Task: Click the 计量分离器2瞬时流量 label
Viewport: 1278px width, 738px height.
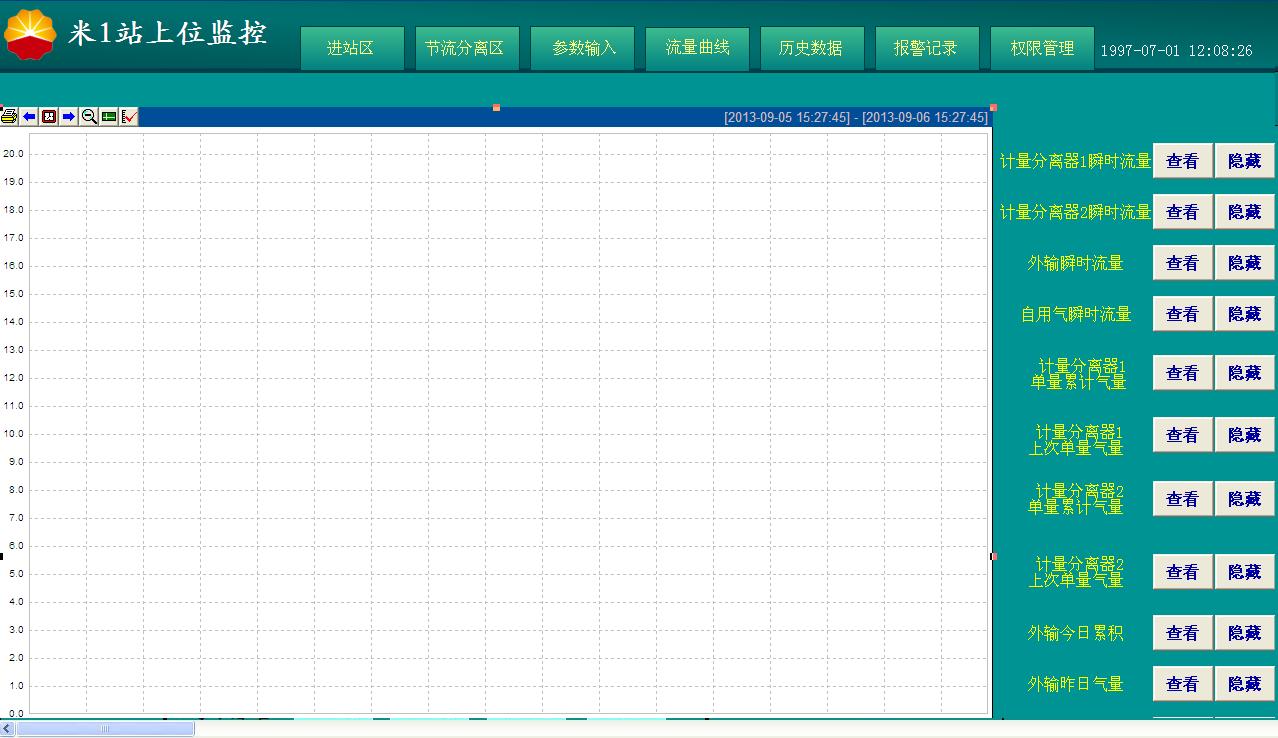Action: point(1075,212)
